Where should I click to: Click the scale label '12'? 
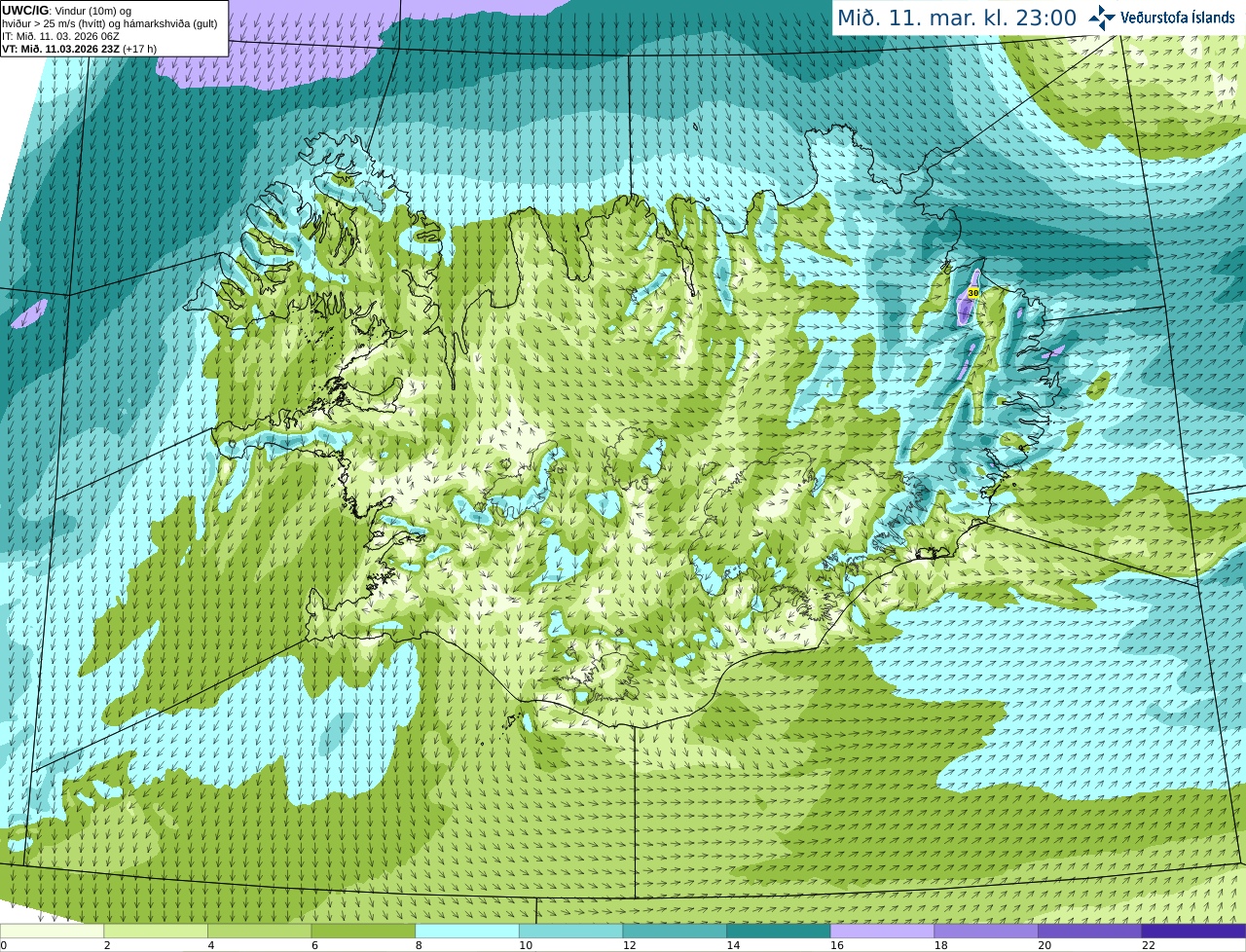[x=630, y=945]
